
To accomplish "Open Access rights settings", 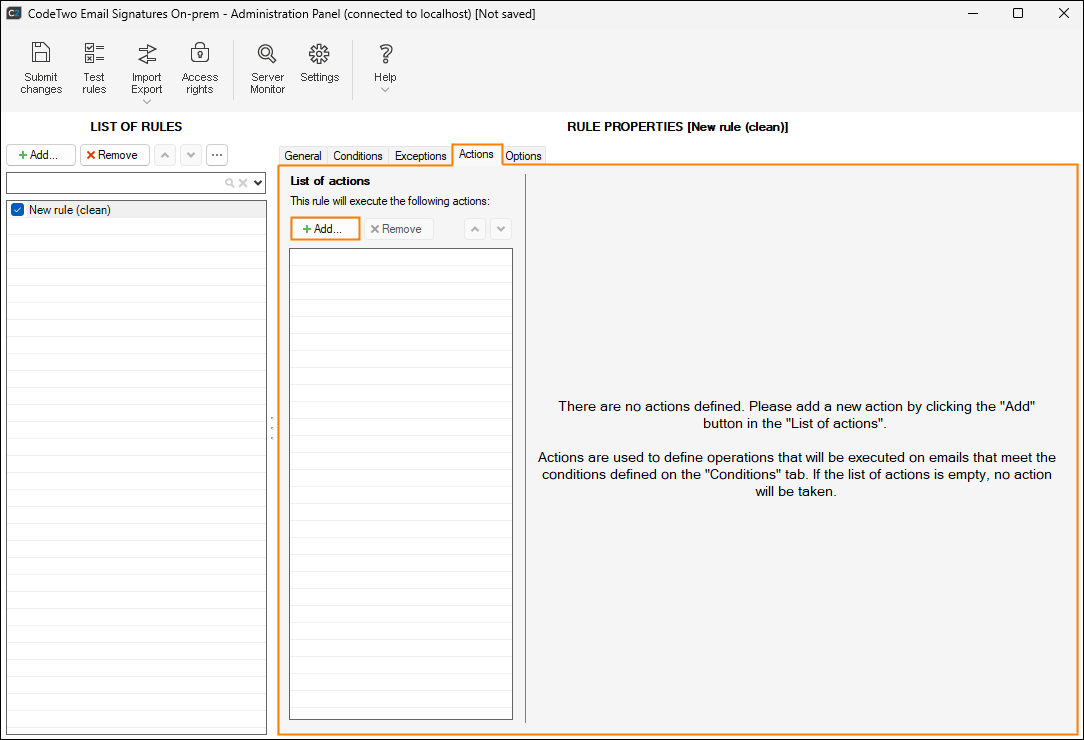I will point(199,54).
